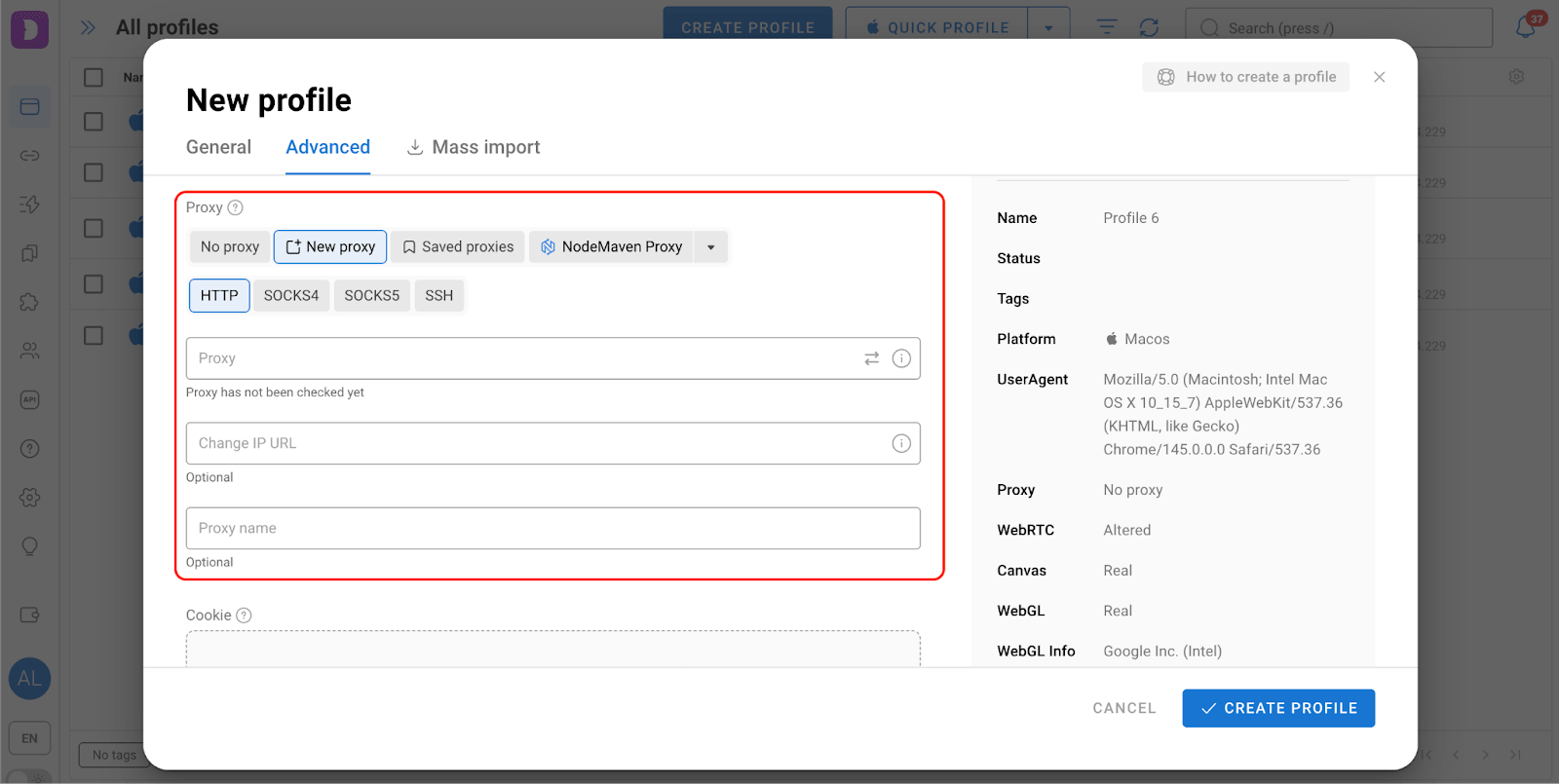The height and width of the screenshot is (784, 1559).
Task: Click info icon in Change IP URL field
Action: [901, 443]
